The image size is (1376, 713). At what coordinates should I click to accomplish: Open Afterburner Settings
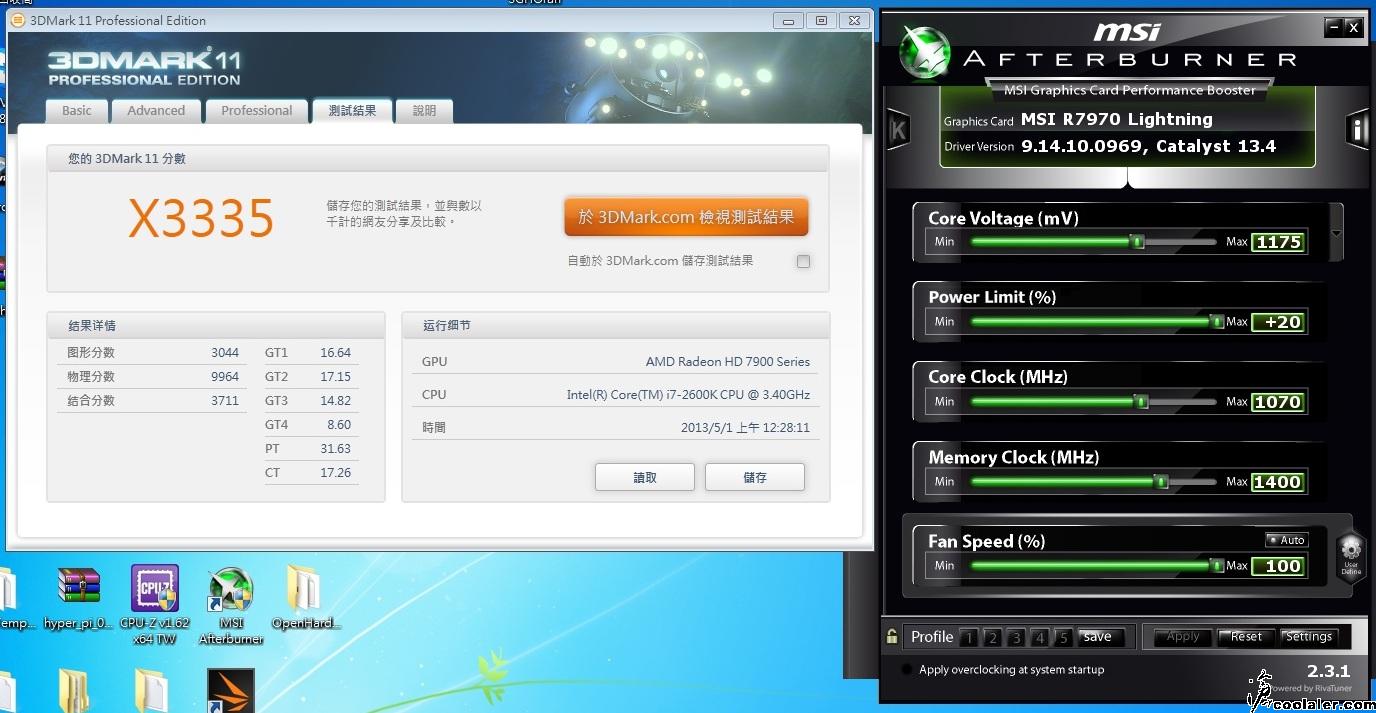pos(1308,637)
